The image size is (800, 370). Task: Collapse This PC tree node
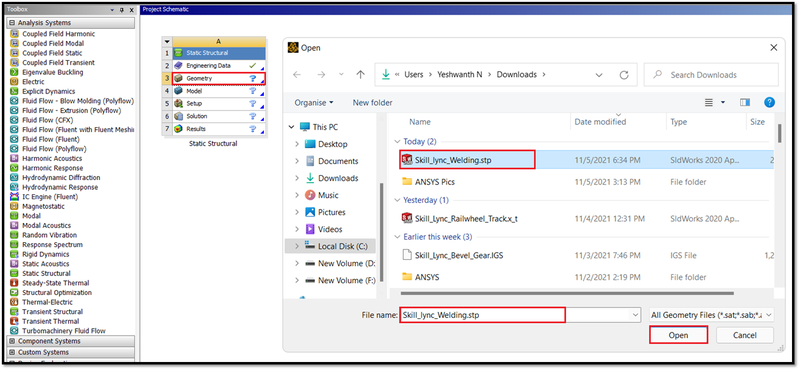tap(291, 127)
